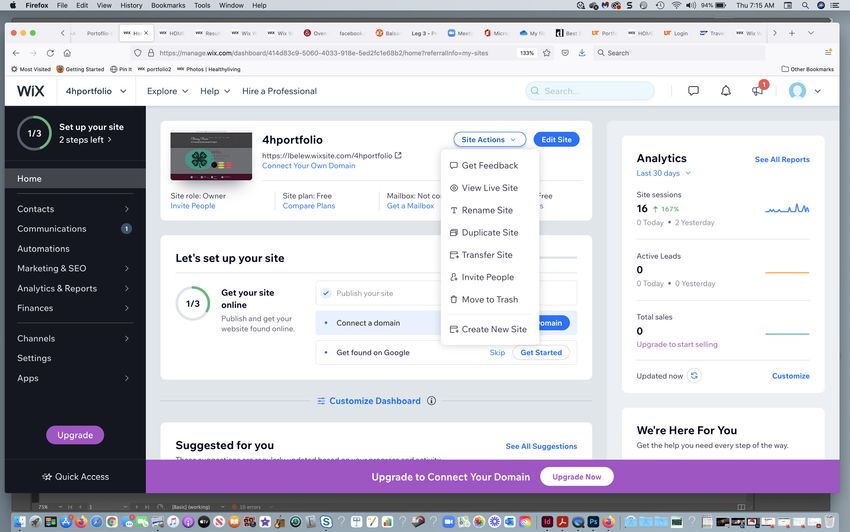Click Get Started for Google
The width and height of the screenshot is (850, 532).
[541, 352]
